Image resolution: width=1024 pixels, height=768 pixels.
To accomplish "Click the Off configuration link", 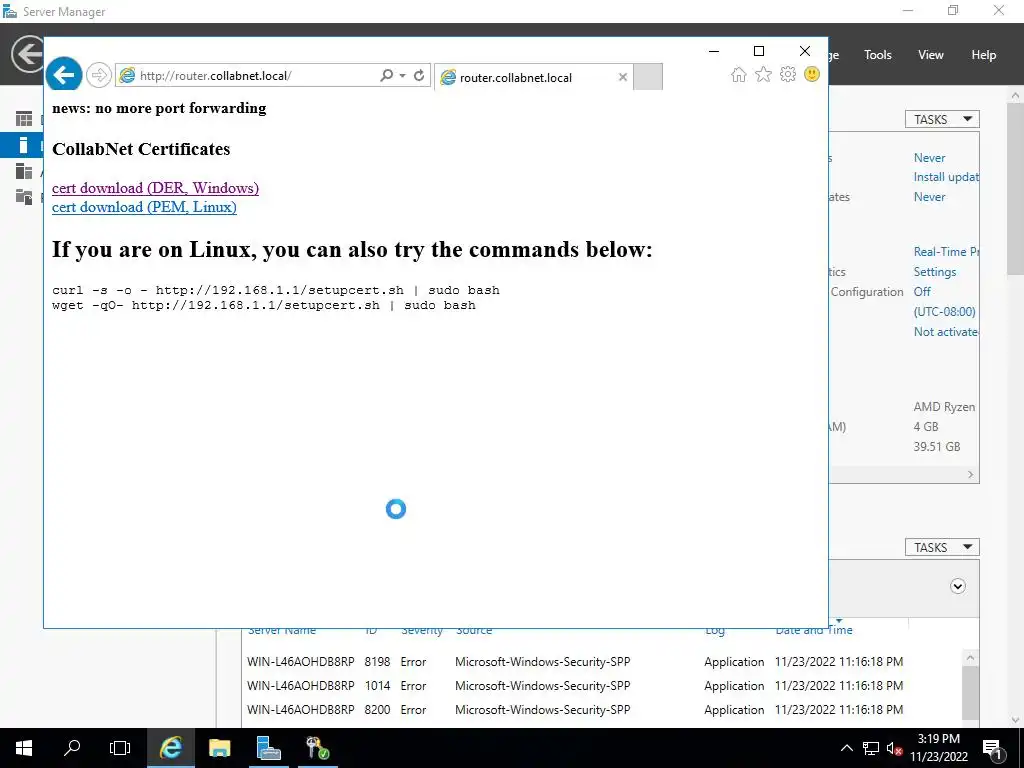I will pos(922,292).
